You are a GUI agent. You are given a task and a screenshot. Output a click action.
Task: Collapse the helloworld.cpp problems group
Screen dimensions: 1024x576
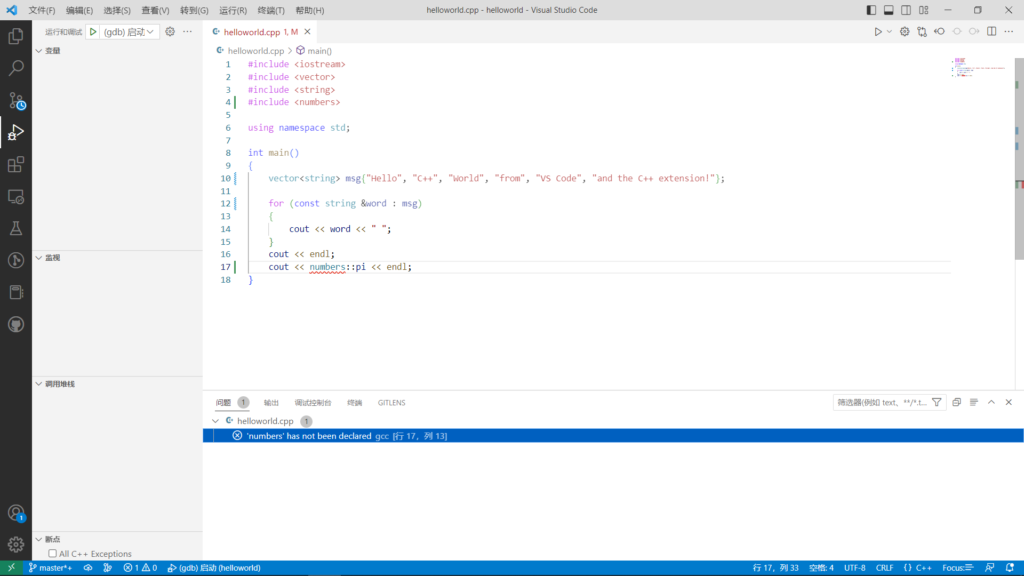click(215, 421)
